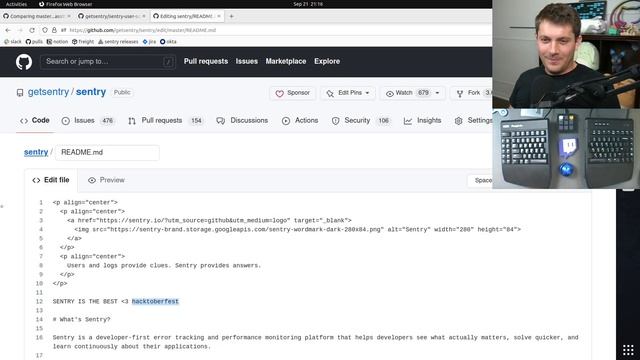Open the Activities overview
Viewport: 640px width, 360px height.
click(x=16, y=4)
